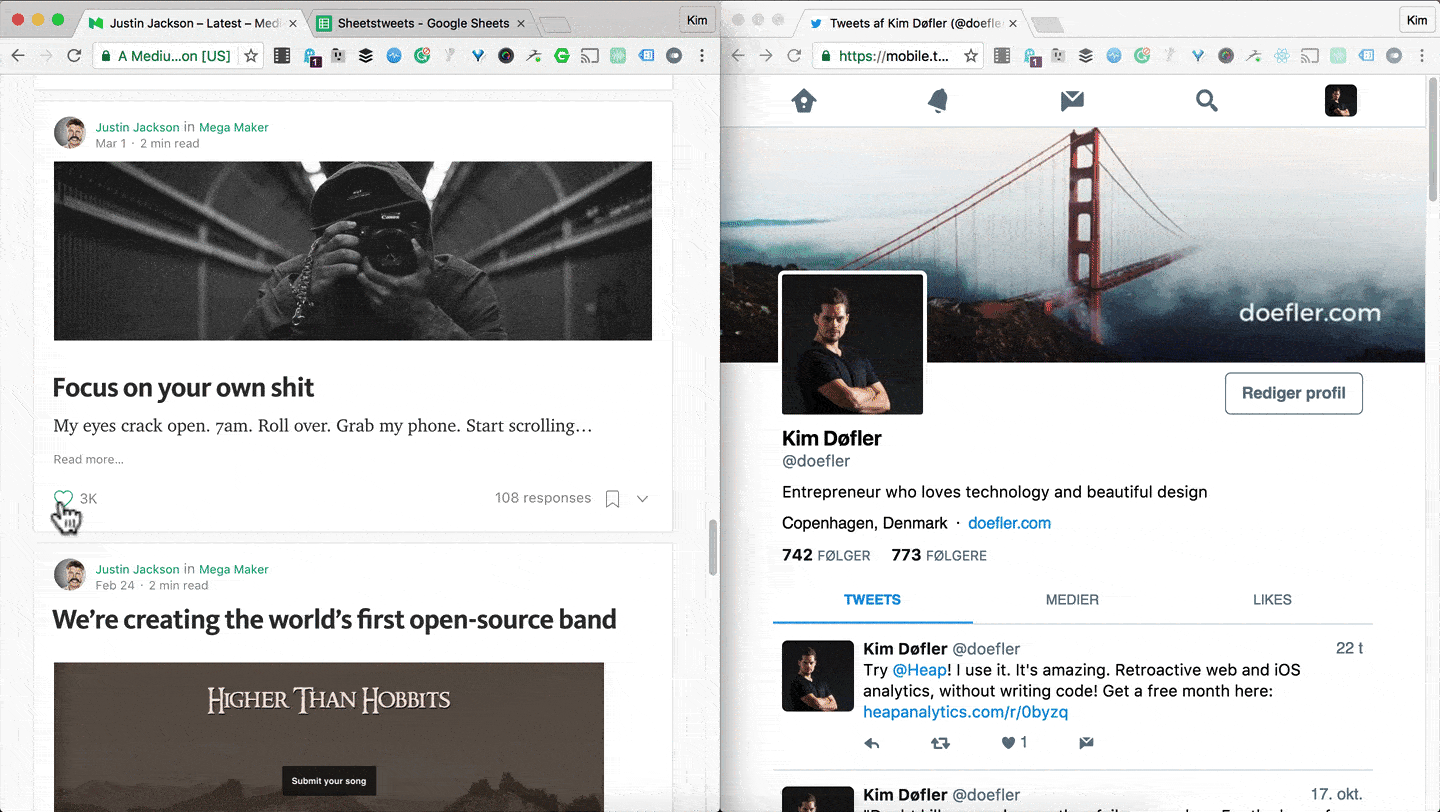Click 'Read more…' under Focus on your own shit
Image resolution: width=1440 pixels, height=812 pixels.
pyautogui.click(x=89, y=460)
